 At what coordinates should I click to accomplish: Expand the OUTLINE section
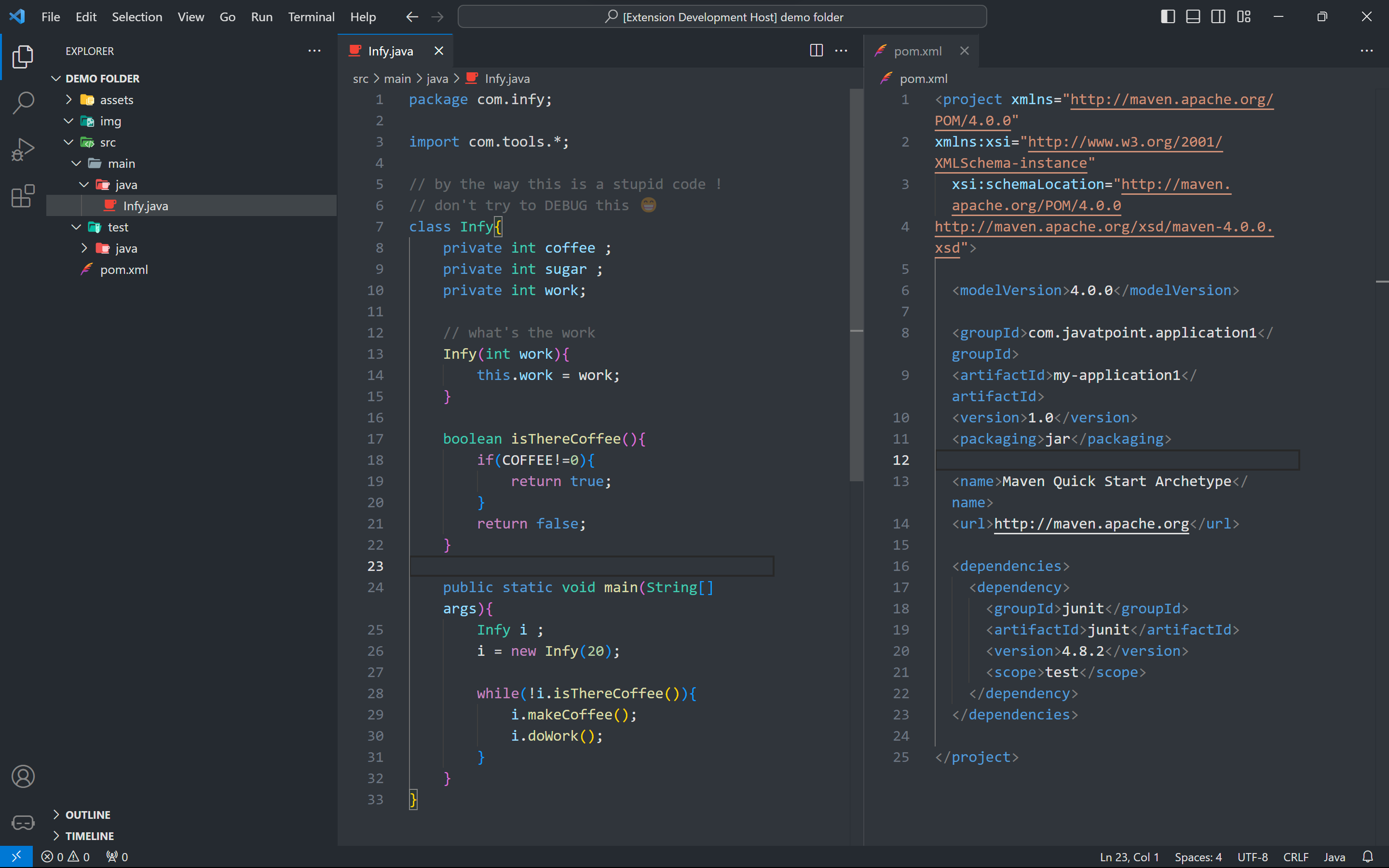[87, 814]
